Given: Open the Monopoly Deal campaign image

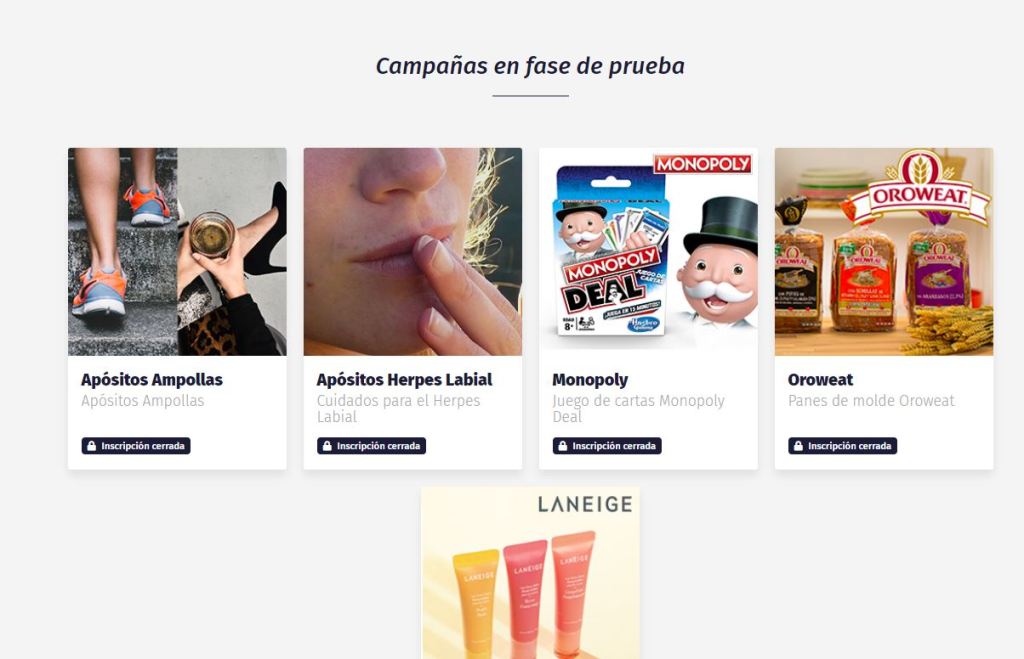Looking at the screenshot, I should pyautogui.click(x=648, y=252).
